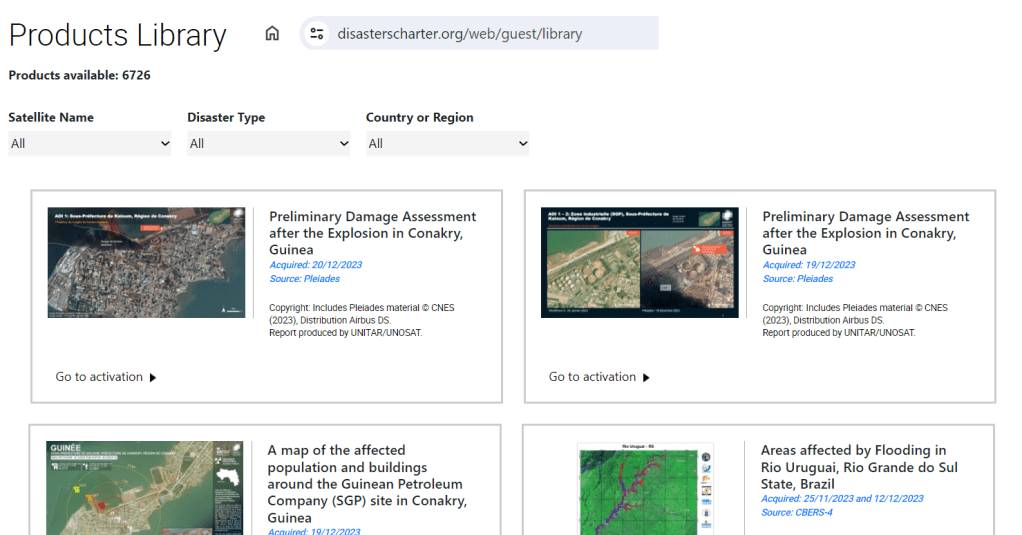Open second Conakry industrial zone thumbnail
The width and height of the screenshot is (1022, 535).
(x=639, y=263)
